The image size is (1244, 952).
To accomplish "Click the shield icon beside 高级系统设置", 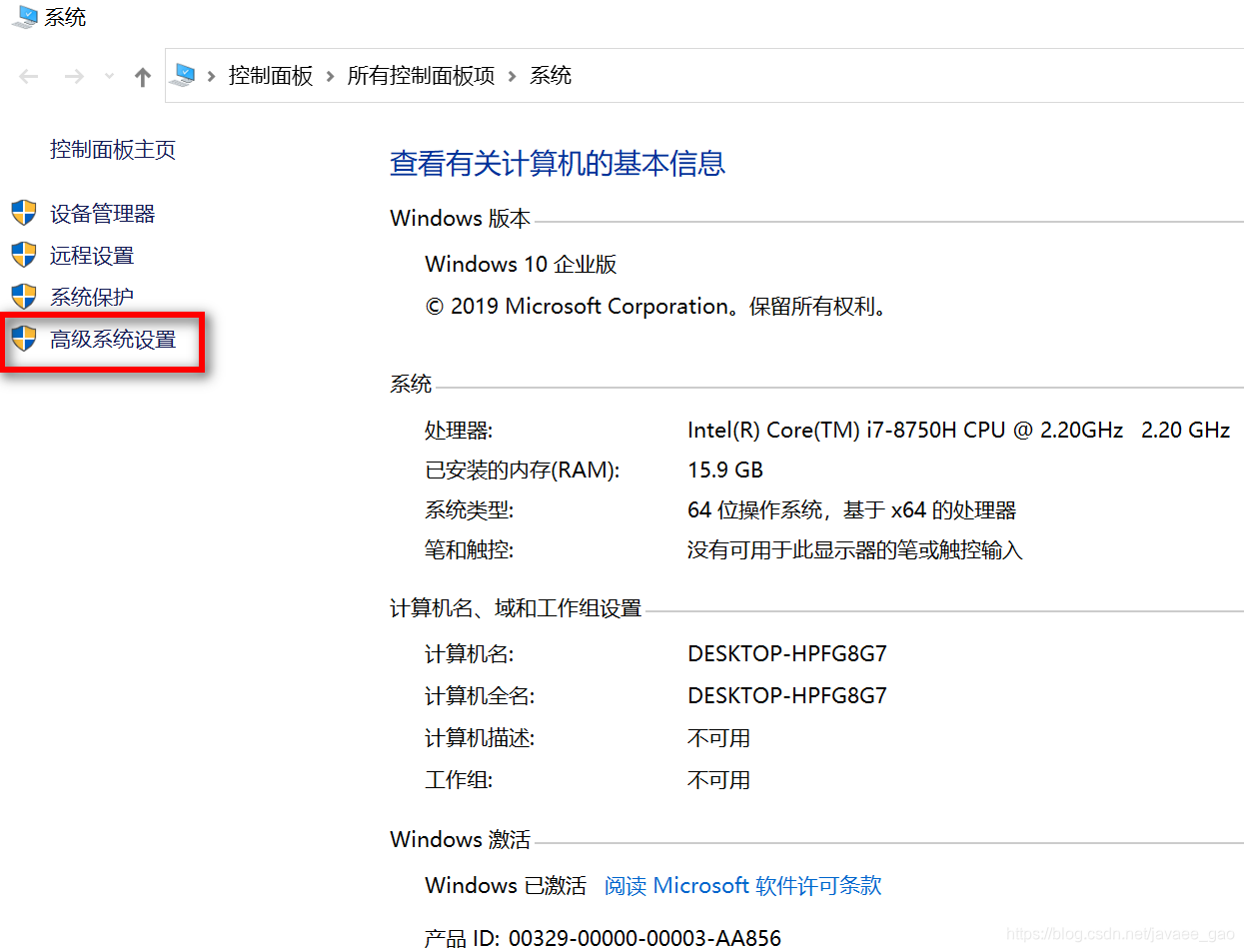I will [24, 339].
